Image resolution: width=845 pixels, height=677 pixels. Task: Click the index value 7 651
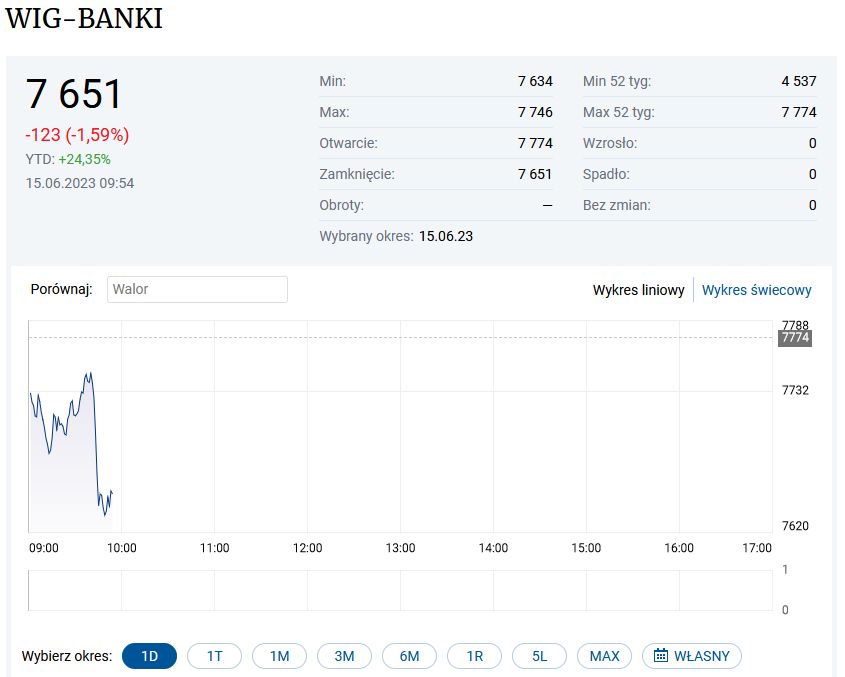pos(74,94)
